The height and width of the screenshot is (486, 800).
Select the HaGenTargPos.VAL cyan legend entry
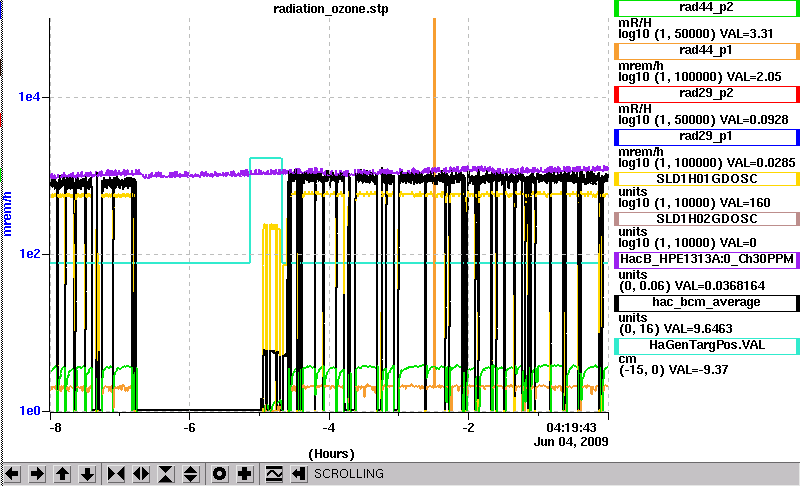coord(707,345)
